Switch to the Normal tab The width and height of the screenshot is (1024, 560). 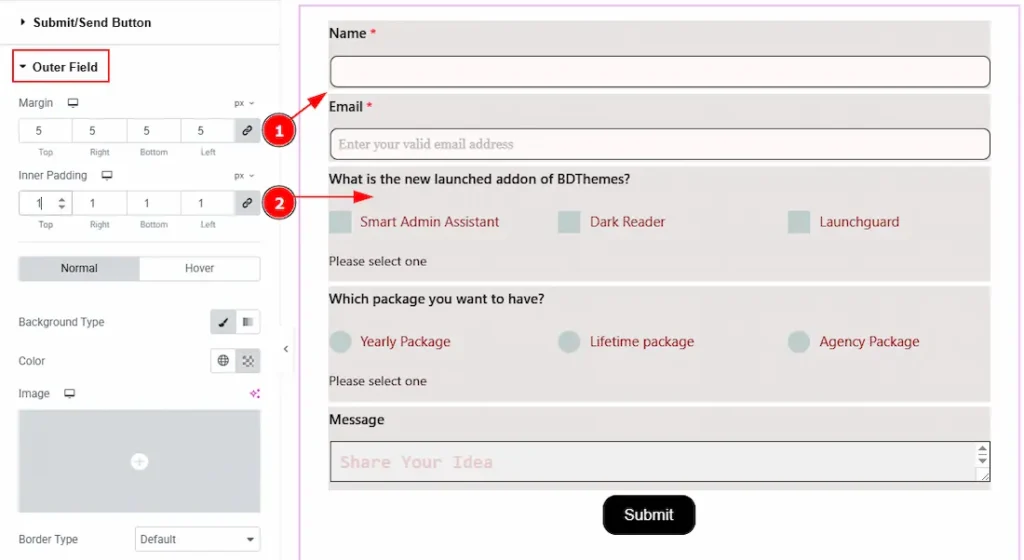[x=79, y=268]
